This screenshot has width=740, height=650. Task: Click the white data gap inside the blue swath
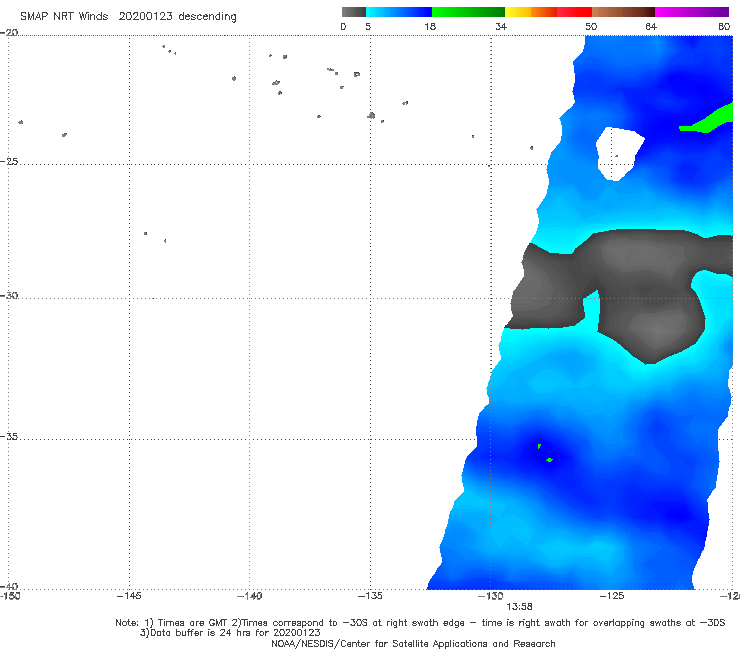coord(618,152)
